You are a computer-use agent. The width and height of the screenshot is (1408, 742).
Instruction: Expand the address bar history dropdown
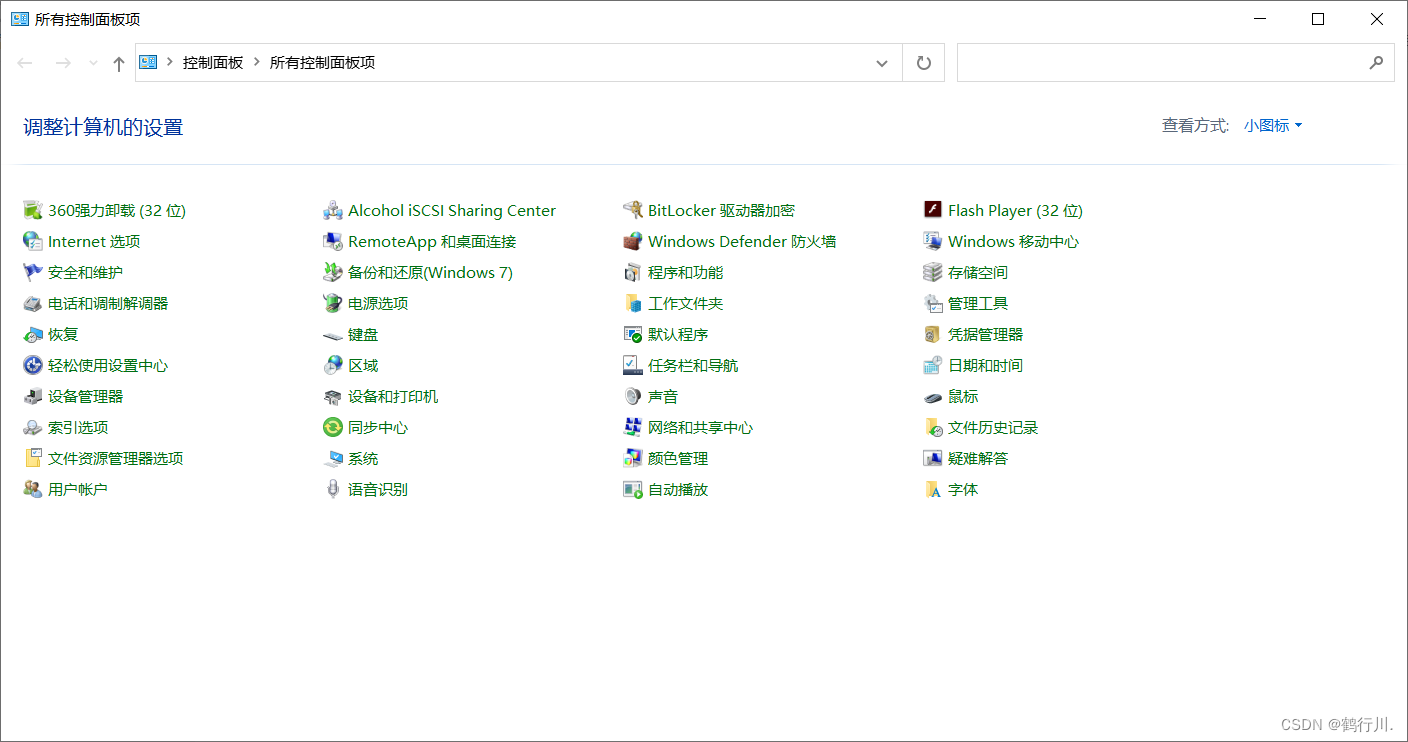tap(882, 63)
